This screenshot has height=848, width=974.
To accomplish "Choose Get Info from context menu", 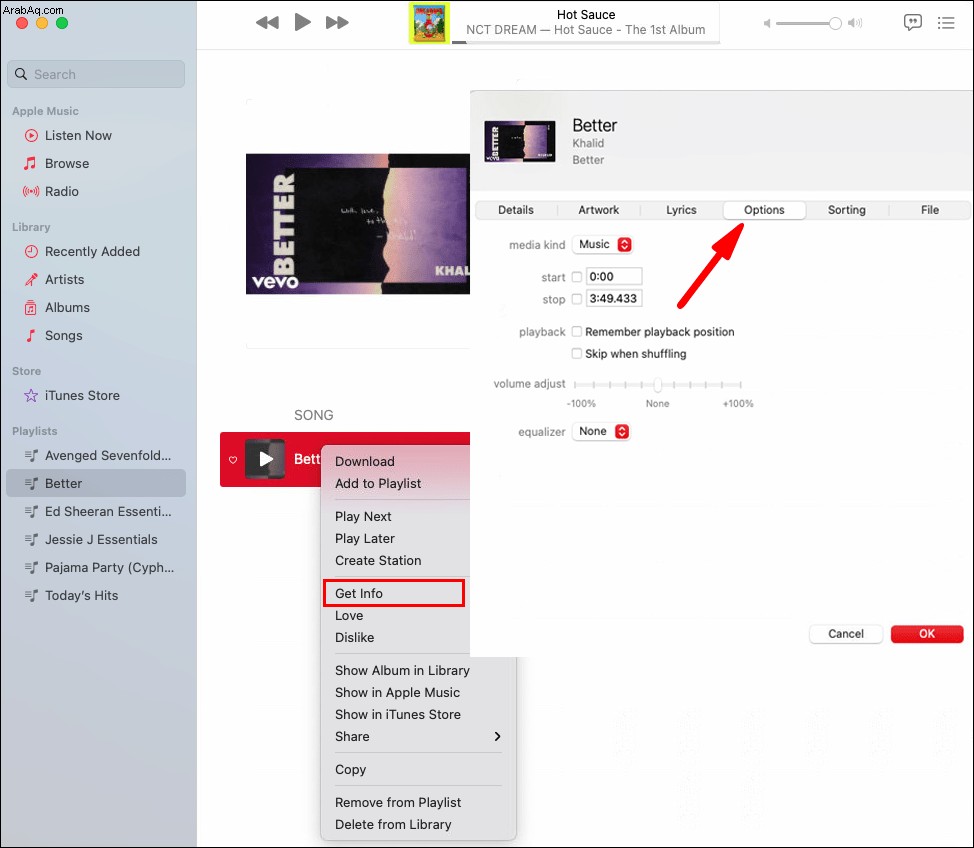I will (394, 593).
